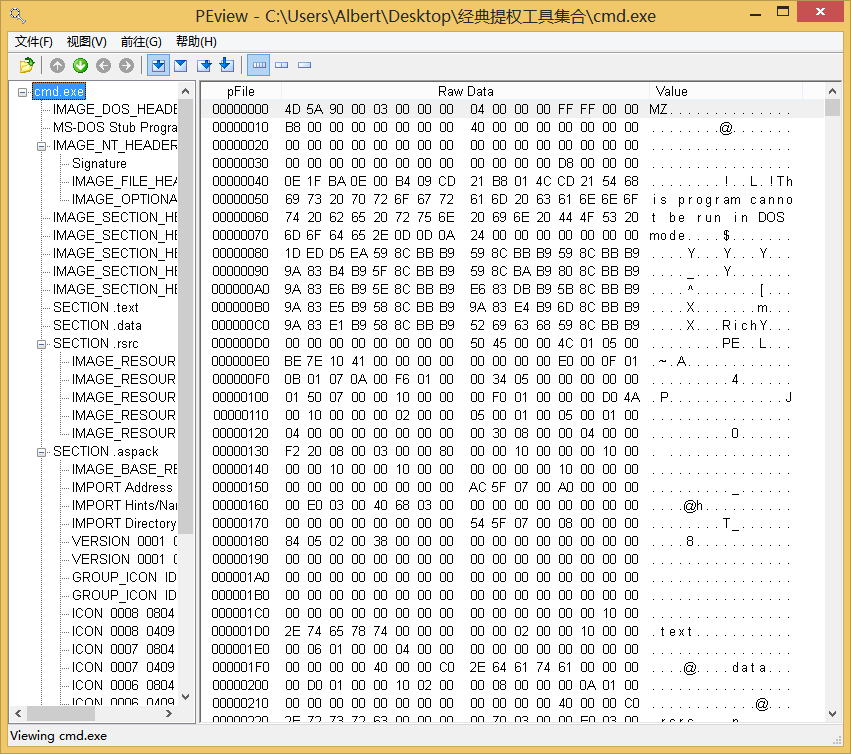Click the tree horizontal scroll right arrow
851x754 pixels.
pyautogui.click(x=169, y=713)
